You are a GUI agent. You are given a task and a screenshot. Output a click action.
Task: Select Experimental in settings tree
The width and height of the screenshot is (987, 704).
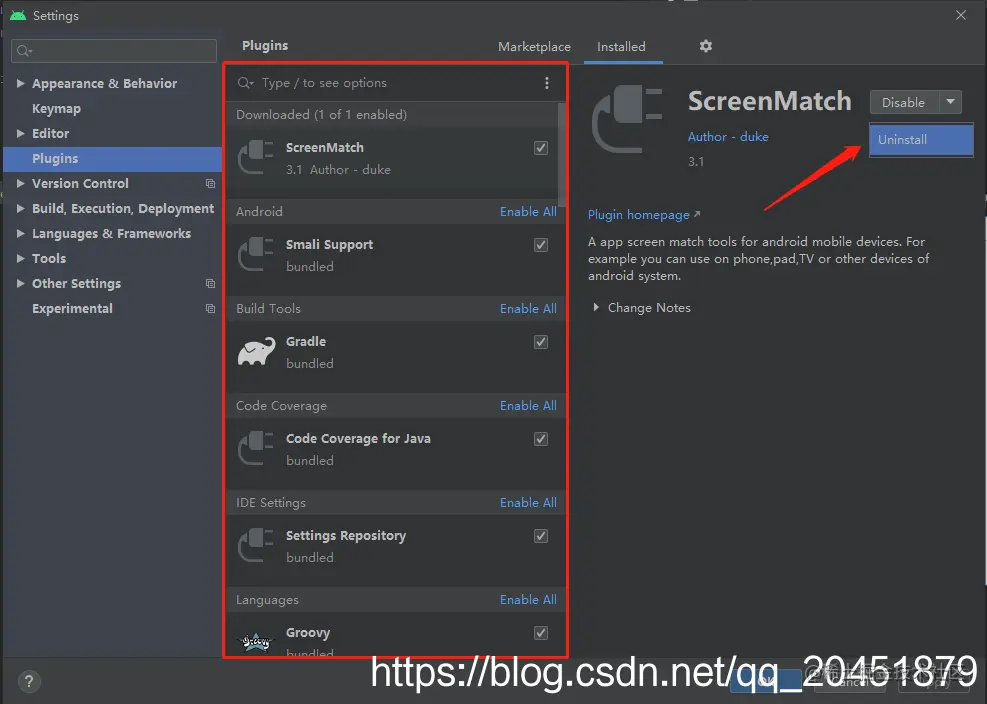tap(72, 309)
